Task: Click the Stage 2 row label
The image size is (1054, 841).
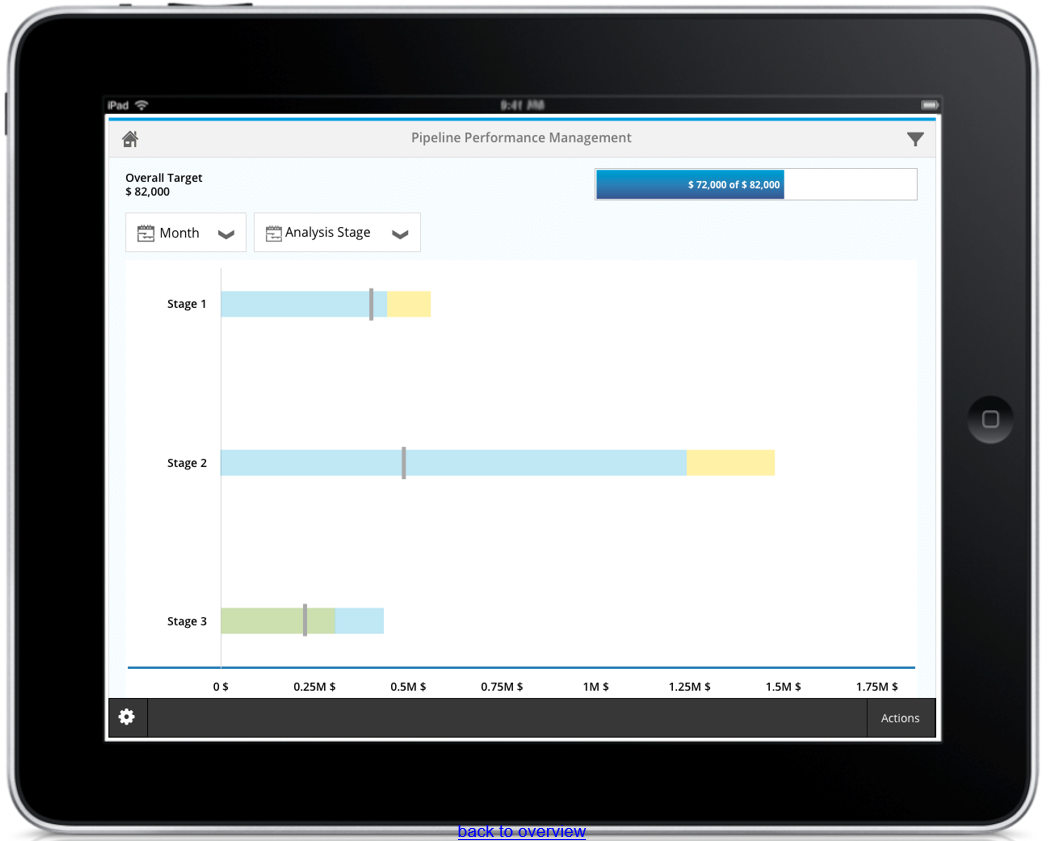Action: coord(187,463)
